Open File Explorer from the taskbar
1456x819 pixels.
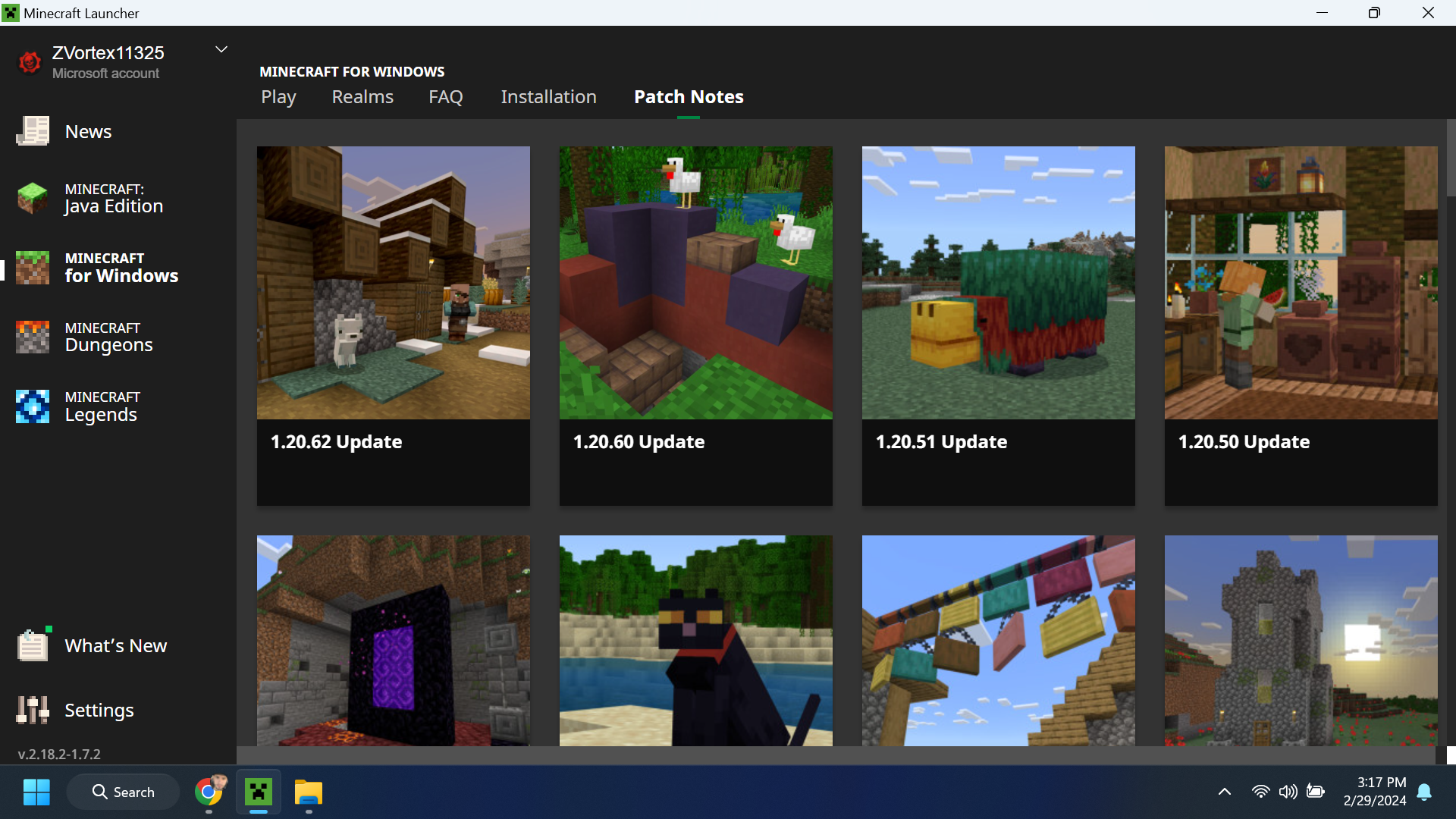point(309,792)
